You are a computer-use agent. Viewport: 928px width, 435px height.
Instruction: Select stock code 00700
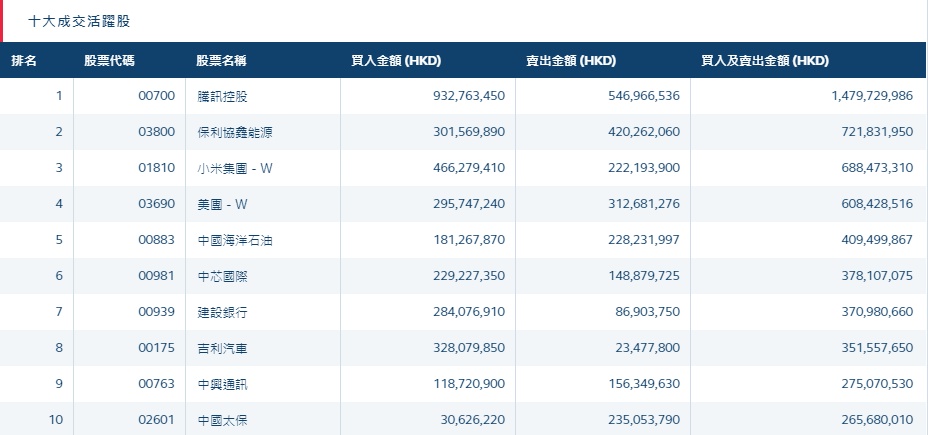157,96
